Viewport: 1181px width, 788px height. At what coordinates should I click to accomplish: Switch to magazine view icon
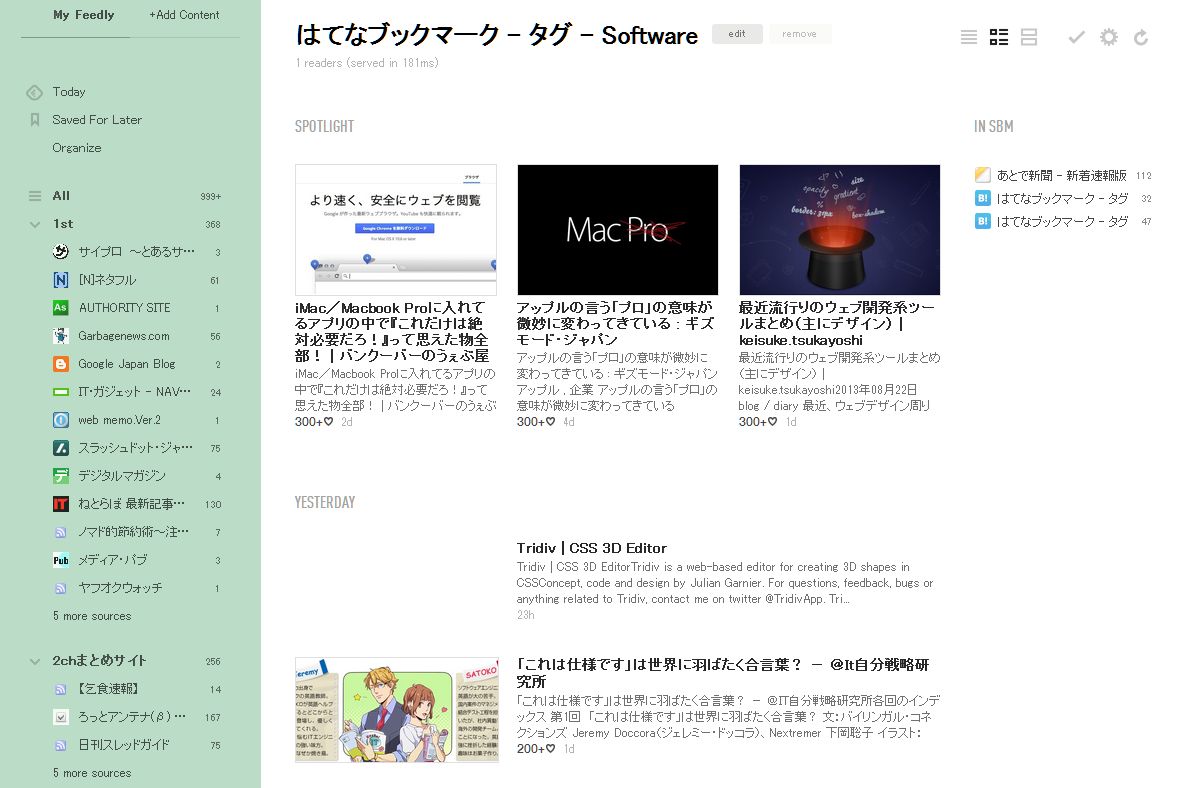click(x=999, y=37)
